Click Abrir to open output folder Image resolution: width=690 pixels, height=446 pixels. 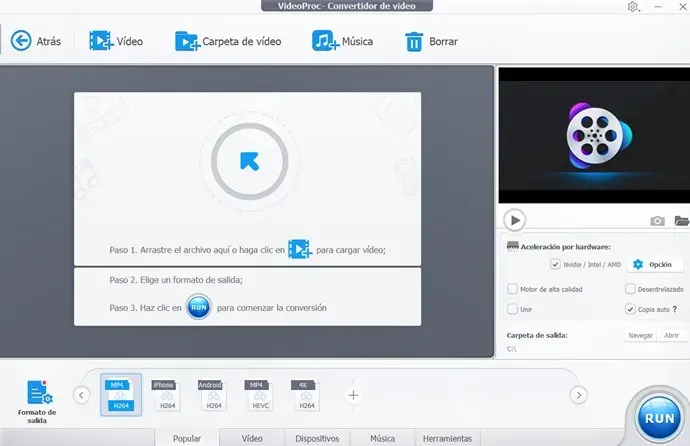[x=671, y=335]
